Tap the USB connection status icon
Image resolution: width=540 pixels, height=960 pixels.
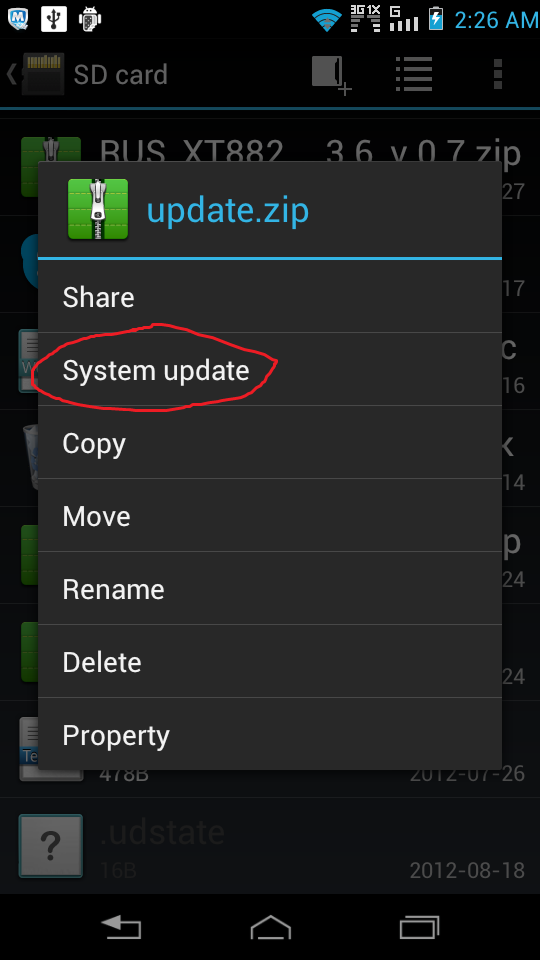click(54, 19)
